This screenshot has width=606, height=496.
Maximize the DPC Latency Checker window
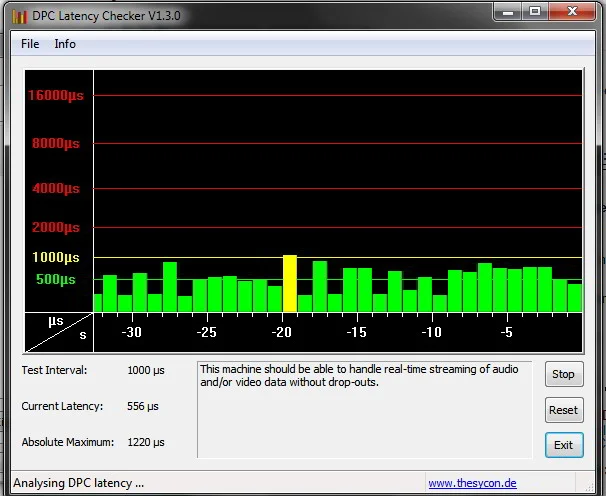[x=534, y=13]
